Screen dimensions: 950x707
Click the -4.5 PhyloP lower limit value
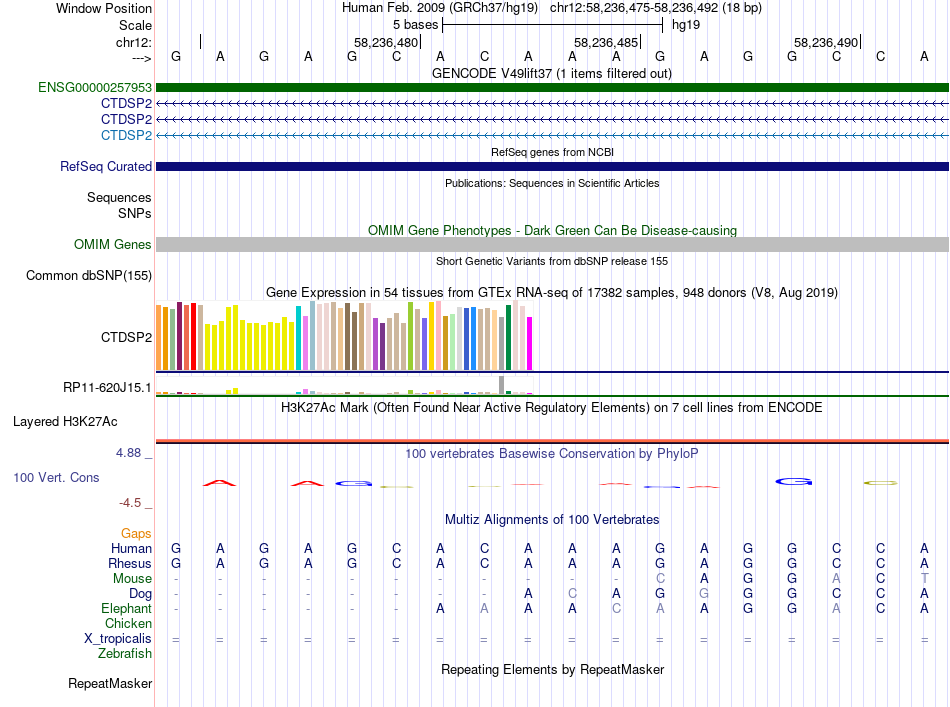click(130, 503)
